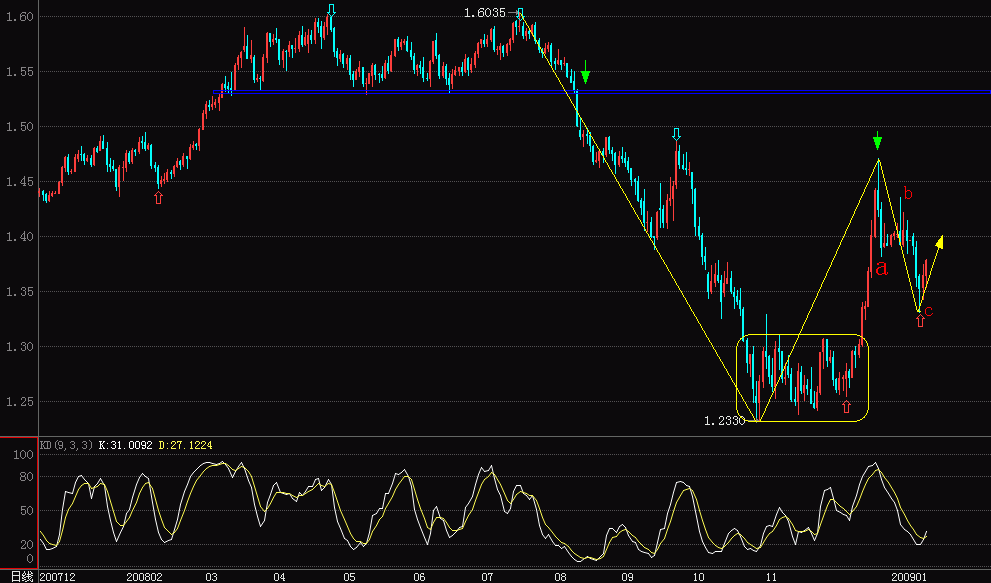
Task: Click the red wave label c
Action: tap(930, 311)
